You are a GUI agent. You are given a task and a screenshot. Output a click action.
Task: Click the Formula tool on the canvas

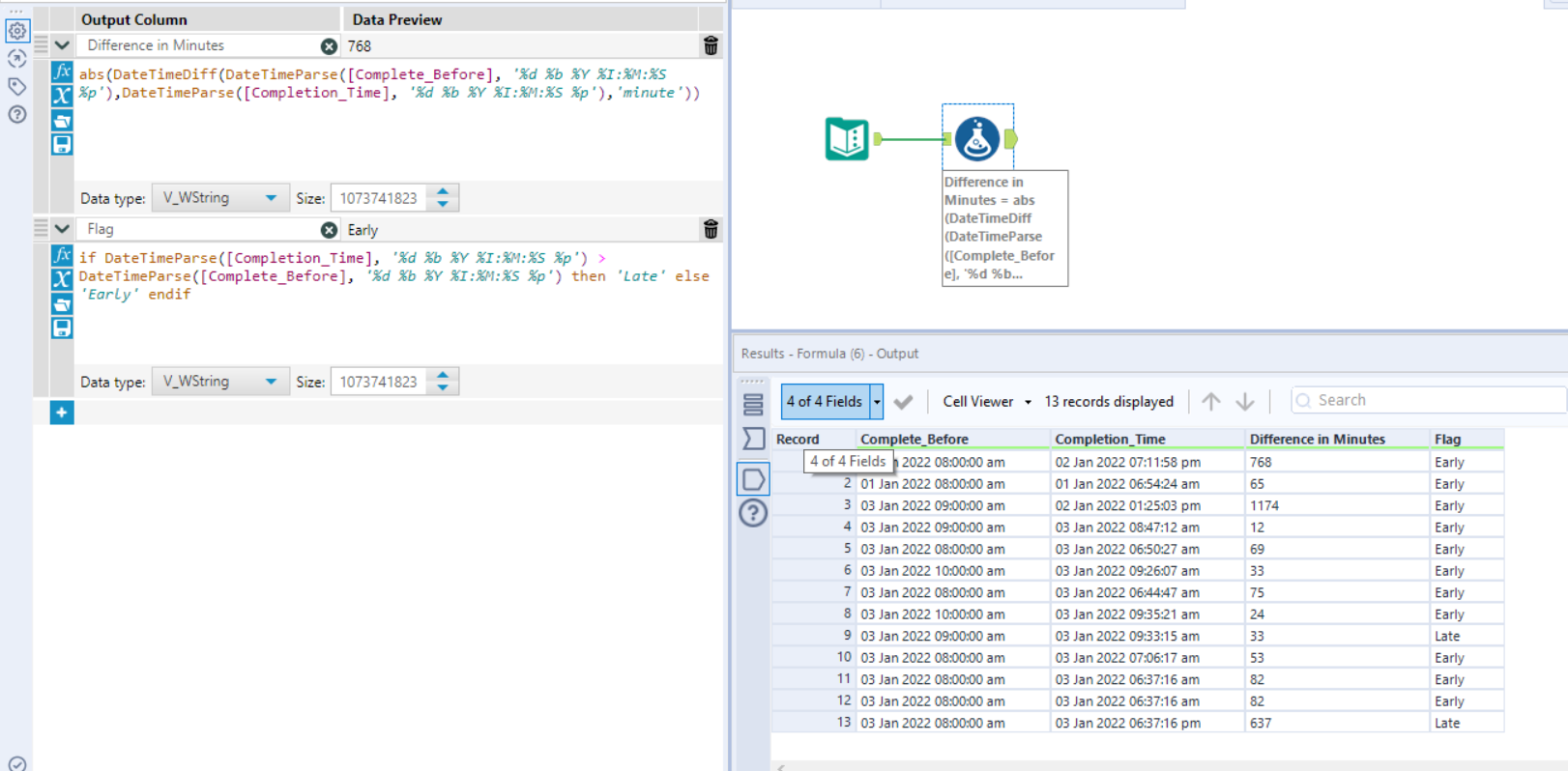pyautogui.click(x=977, y=139)
